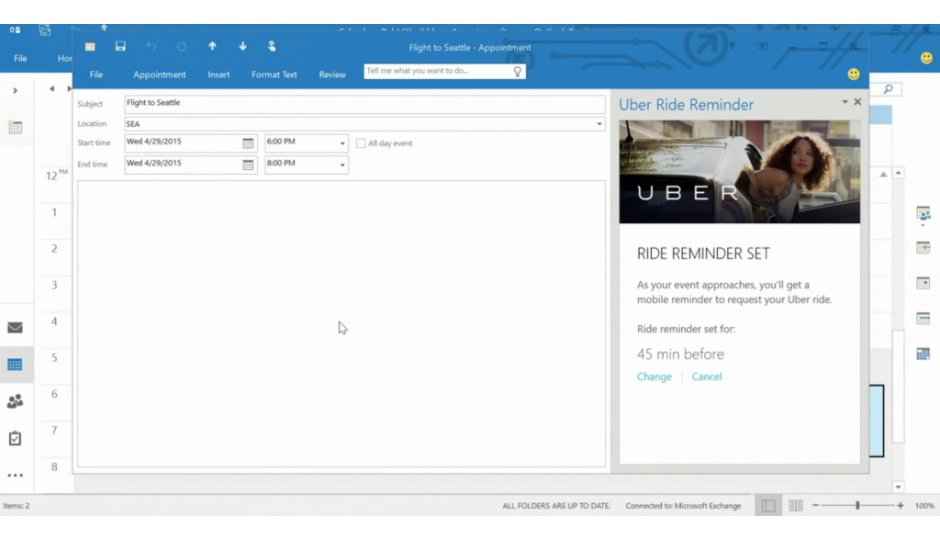This screenshot has height=540, width=940.
Task: Go to next item with down arrow
Action: pyautogui.click(x=243, y=46)
